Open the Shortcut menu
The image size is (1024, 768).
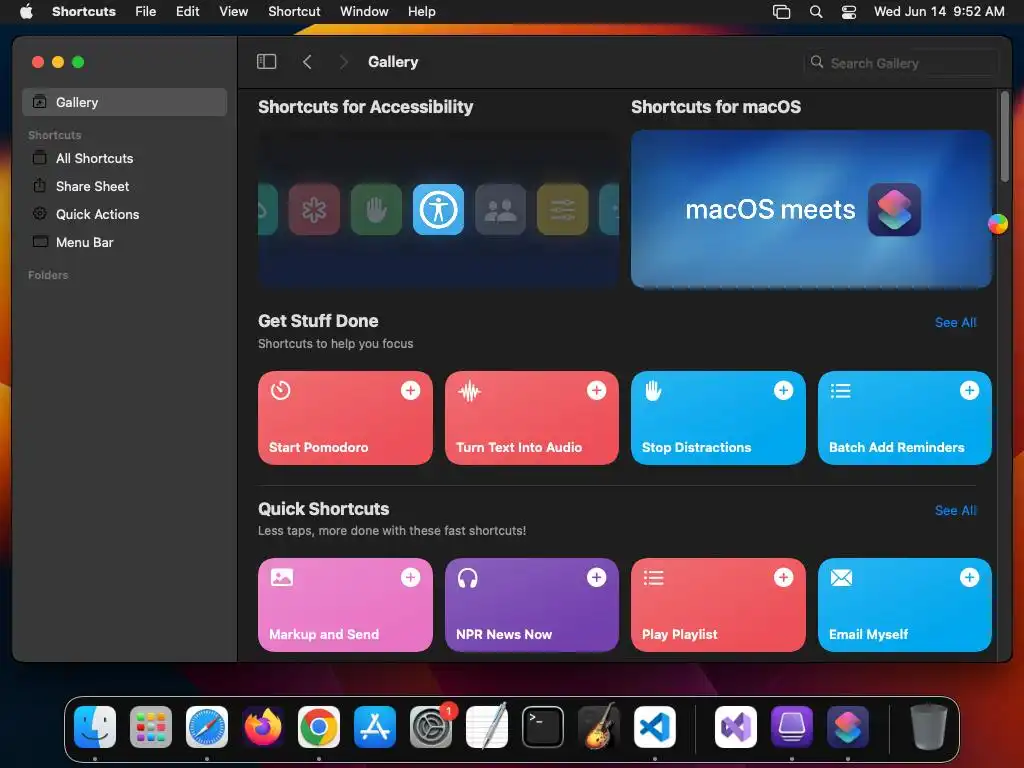tap(294, 11)
